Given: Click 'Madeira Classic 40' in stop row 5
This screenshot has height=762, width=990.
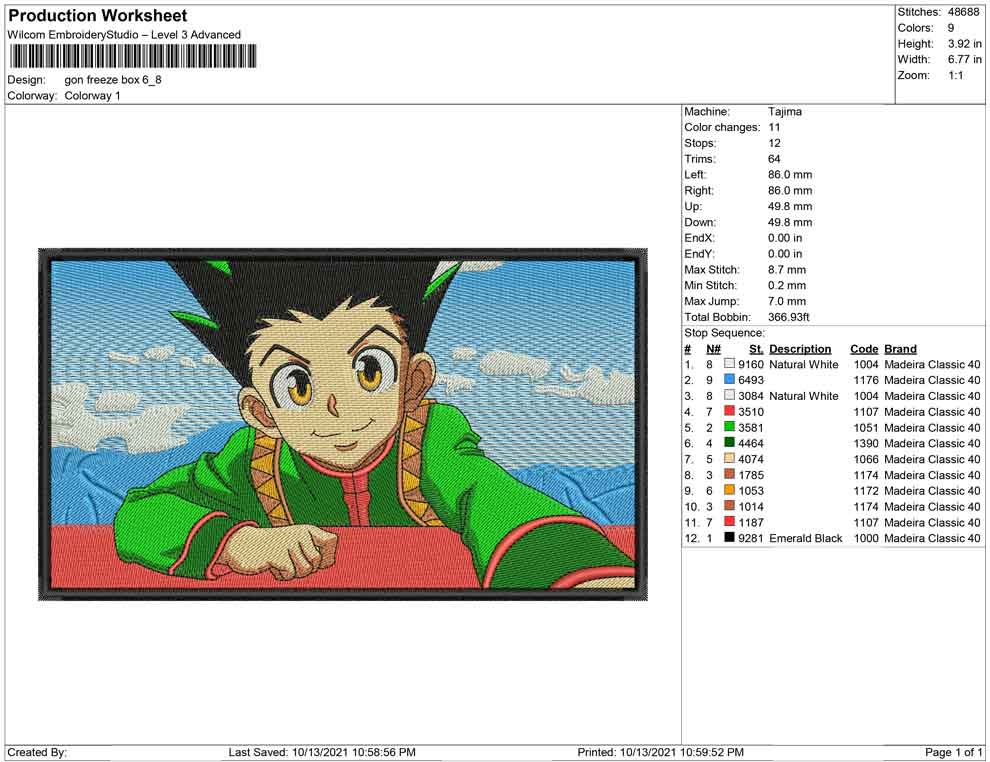Looking at the screenshot, I should tap(932, 427).
